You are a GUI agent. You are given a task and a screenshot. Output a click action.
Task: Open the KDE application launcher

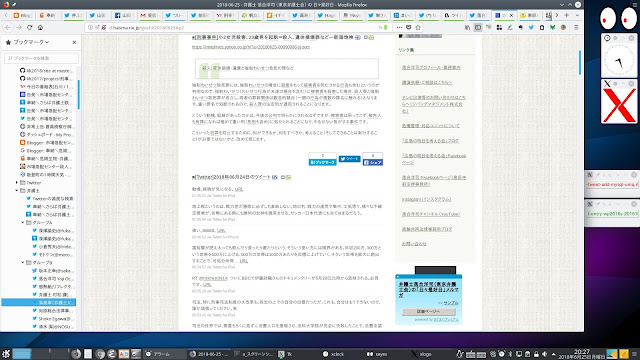click(5, 354)
